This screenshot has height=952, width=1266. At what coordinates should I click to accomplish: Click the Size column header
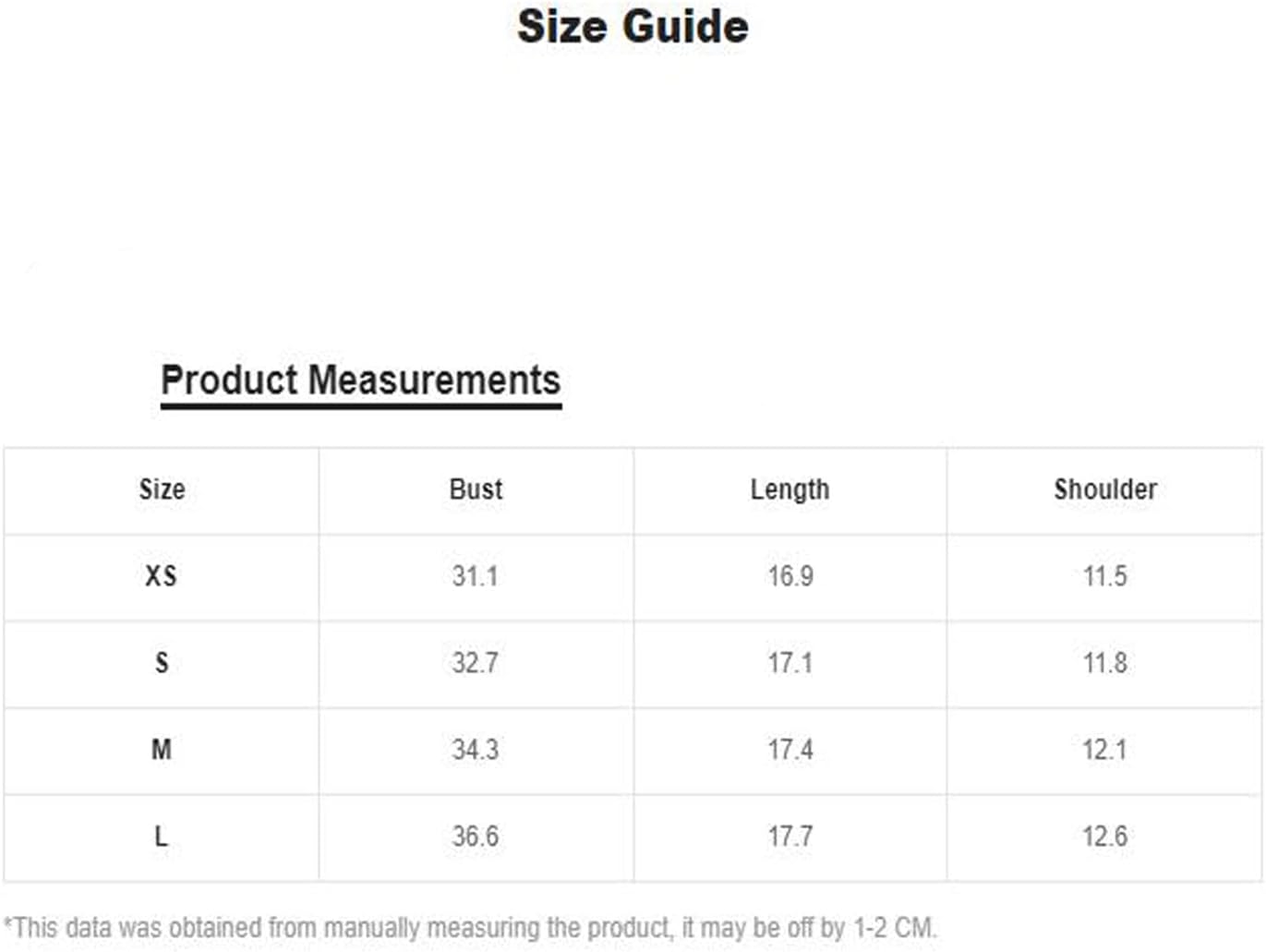coord(162,489)
